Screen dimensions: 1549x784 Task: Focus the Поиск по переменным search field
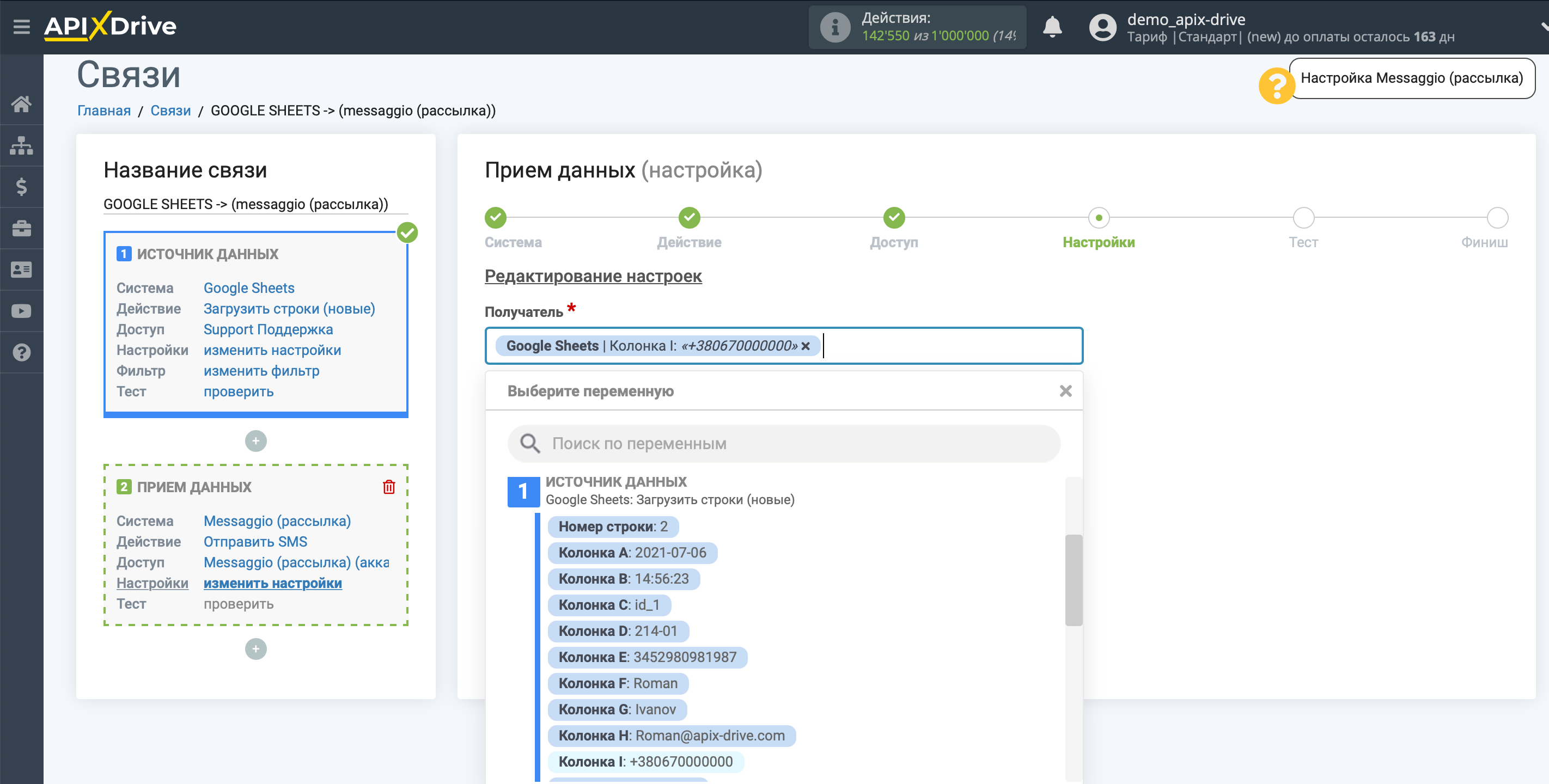(x=784, y=444)
